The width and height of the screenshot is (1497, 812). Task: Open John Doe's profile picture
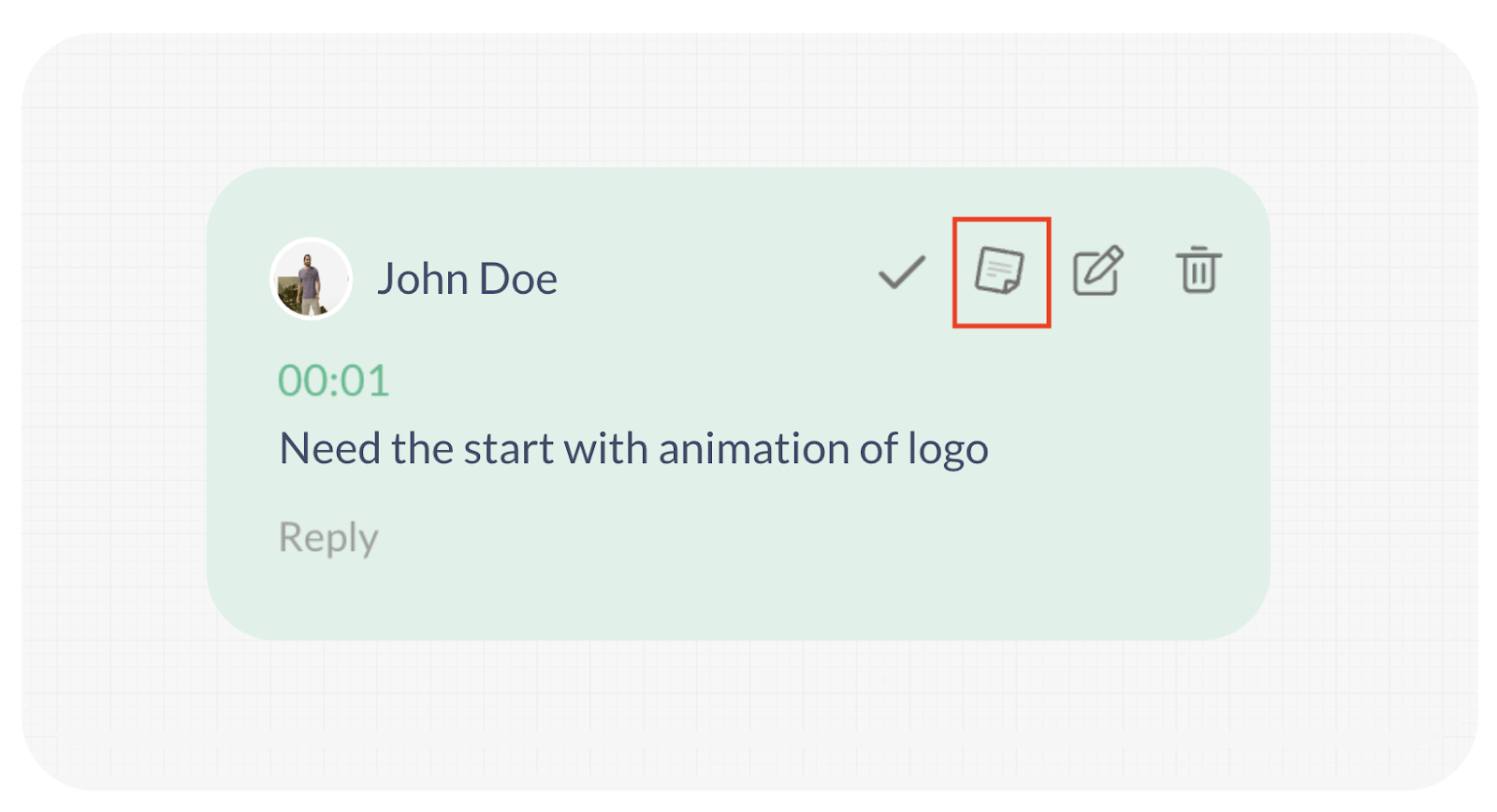(312, 279)
